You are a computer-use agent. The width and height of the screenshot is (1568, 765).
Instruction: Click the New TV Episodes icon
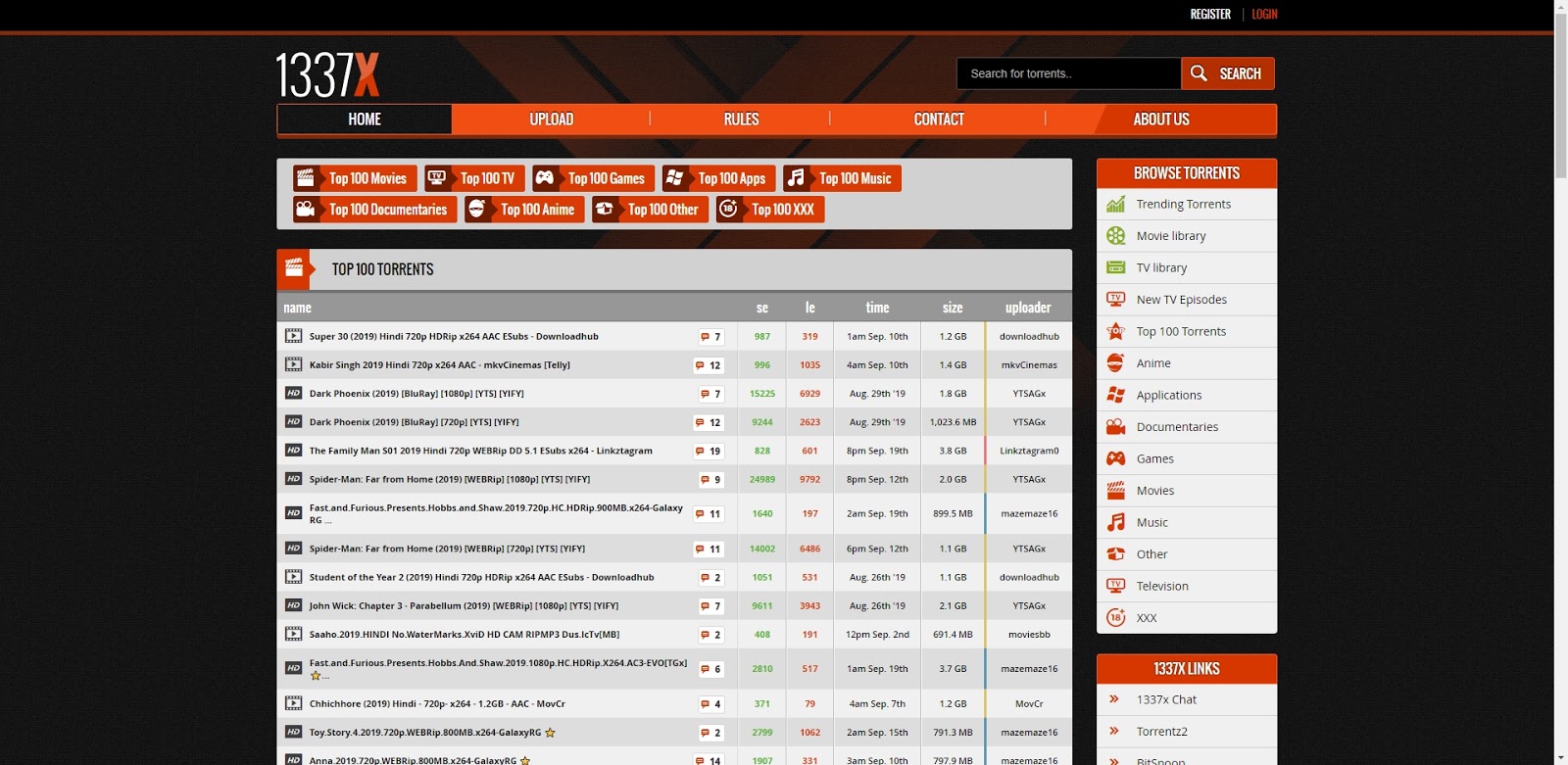pos(1115,299)
